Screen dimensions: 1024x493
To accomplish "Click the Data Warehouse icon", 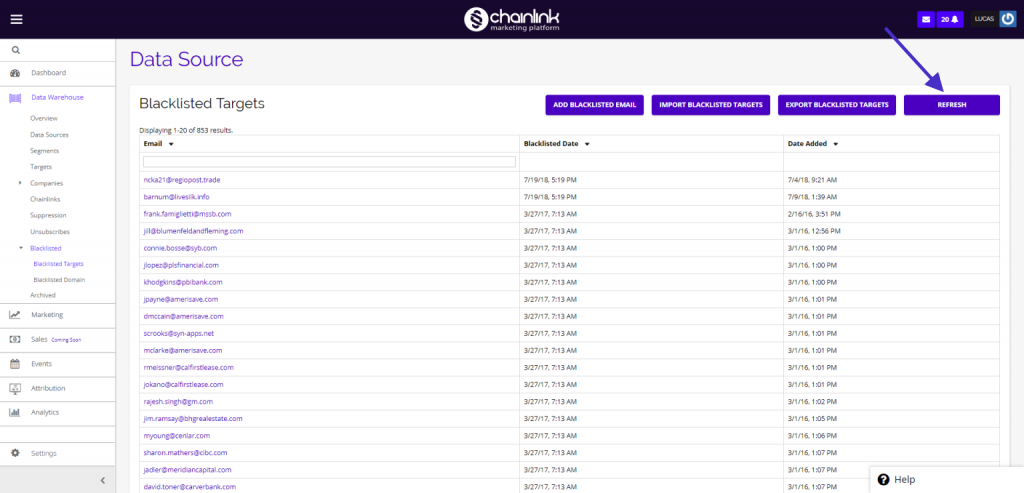I will 15,97.
